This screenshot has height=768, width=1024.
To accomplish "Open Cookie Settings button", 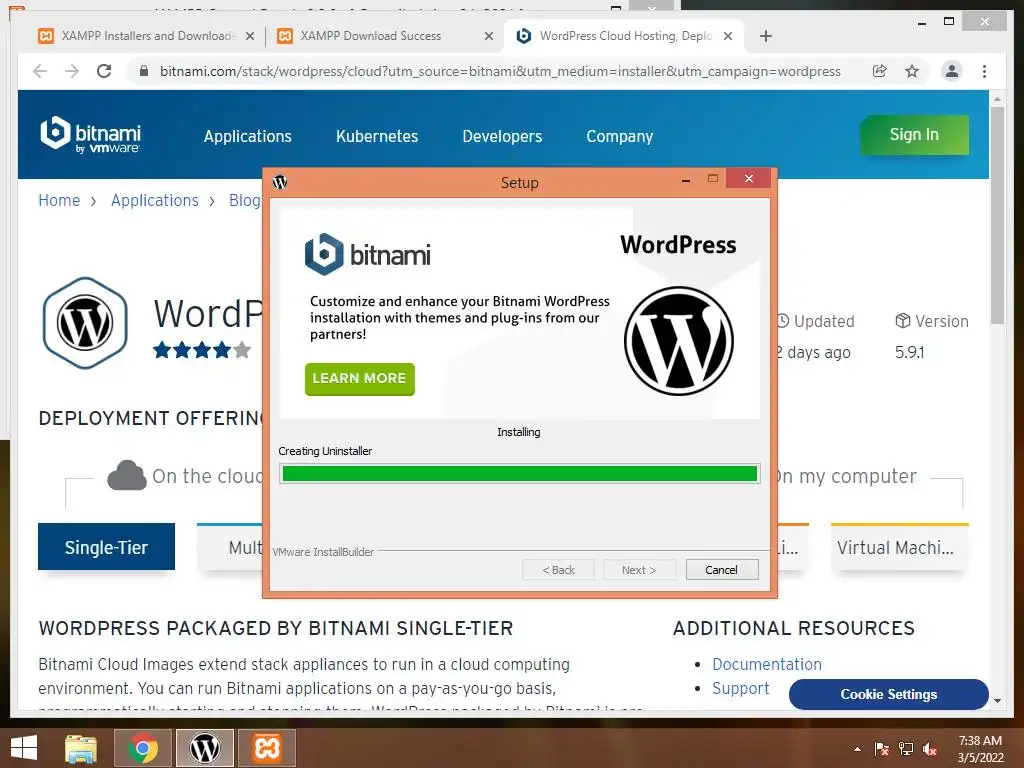I will pyautogui.click(x=889, y=694).
